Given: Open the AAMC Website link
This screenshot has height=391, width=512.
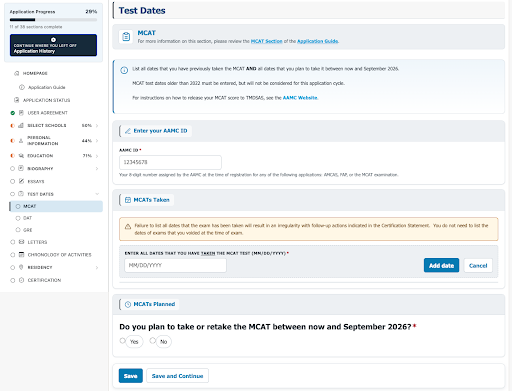Looking at the screenshot, I should (300, 98).
